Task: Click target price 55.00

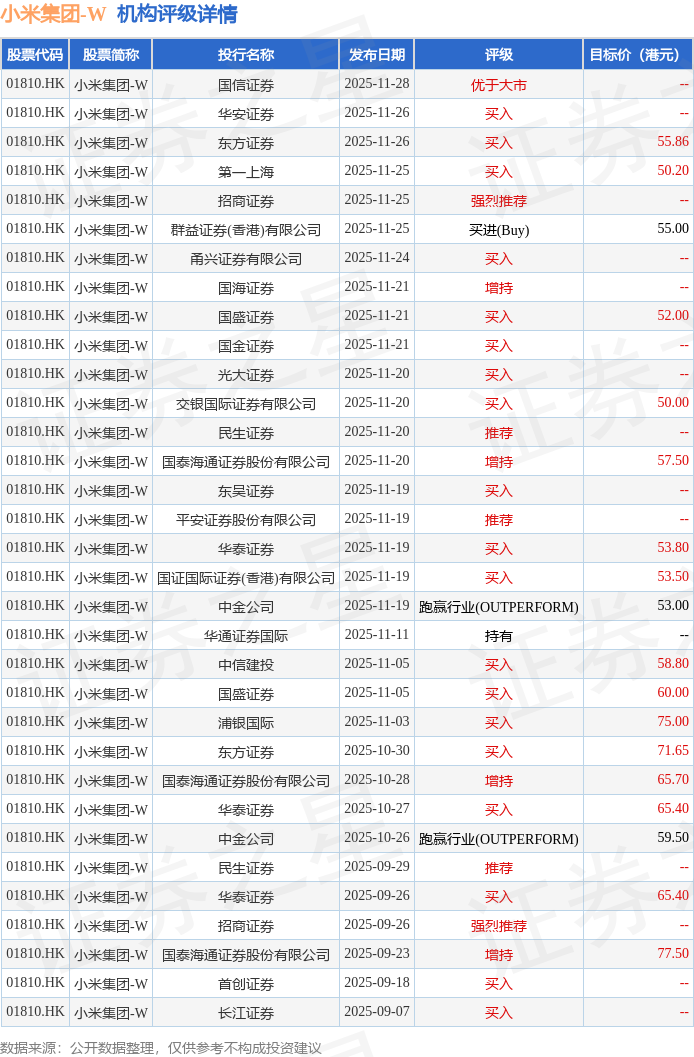Action: tap(673, 229)
